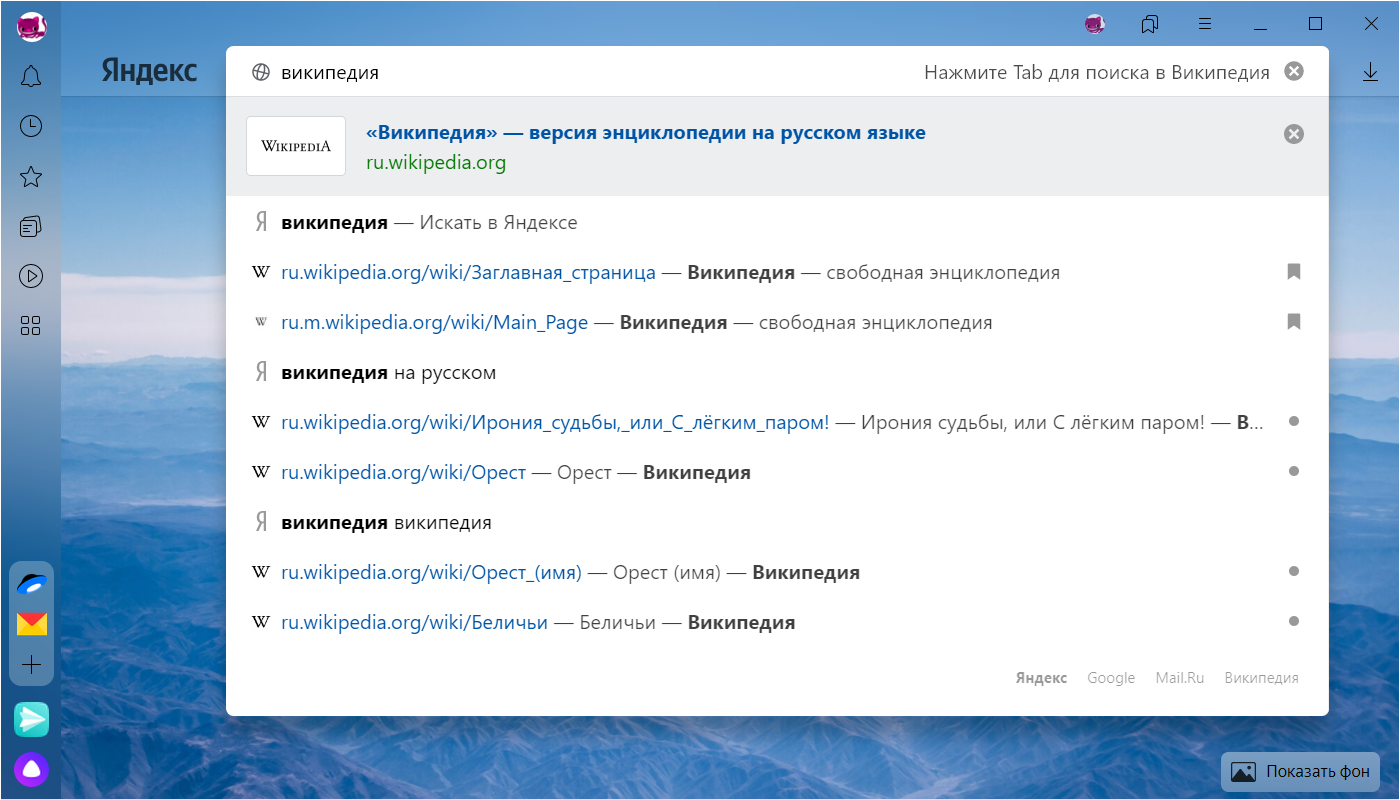Image resolution: width=1400 pixels, height=800 pixels.
Task: Open browsing history clock icon
Action: (31, 126)
